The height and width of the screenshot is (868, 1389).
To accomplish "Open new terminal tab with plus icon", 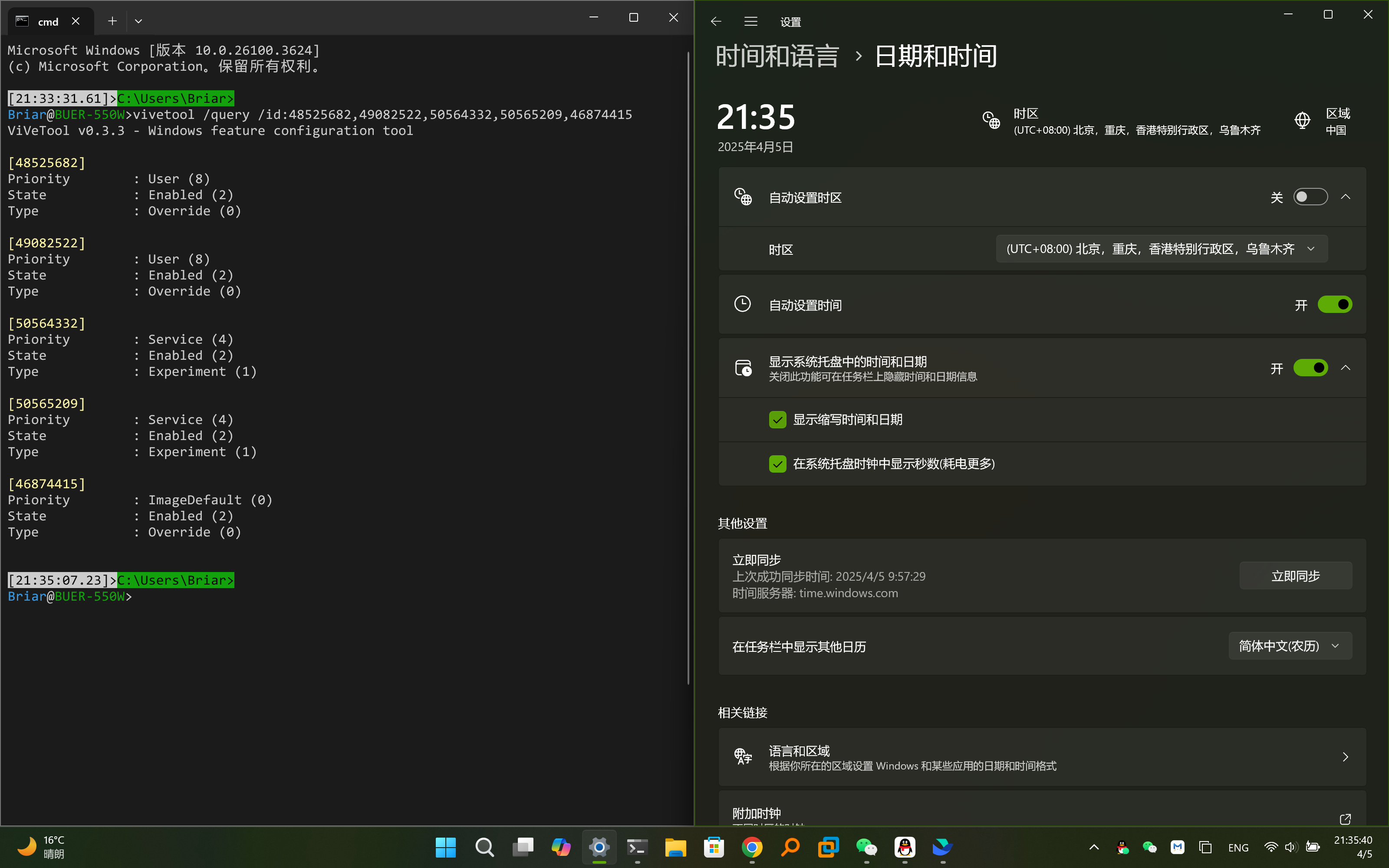I will click(112, 21).
